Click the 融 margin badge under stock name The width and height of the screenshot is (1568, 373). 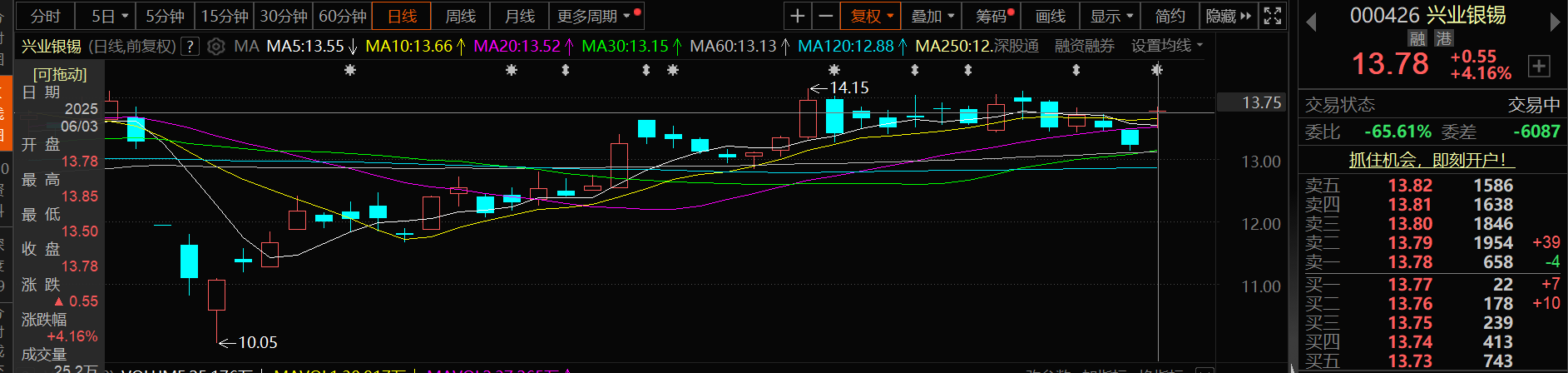tap(1417, 38)
